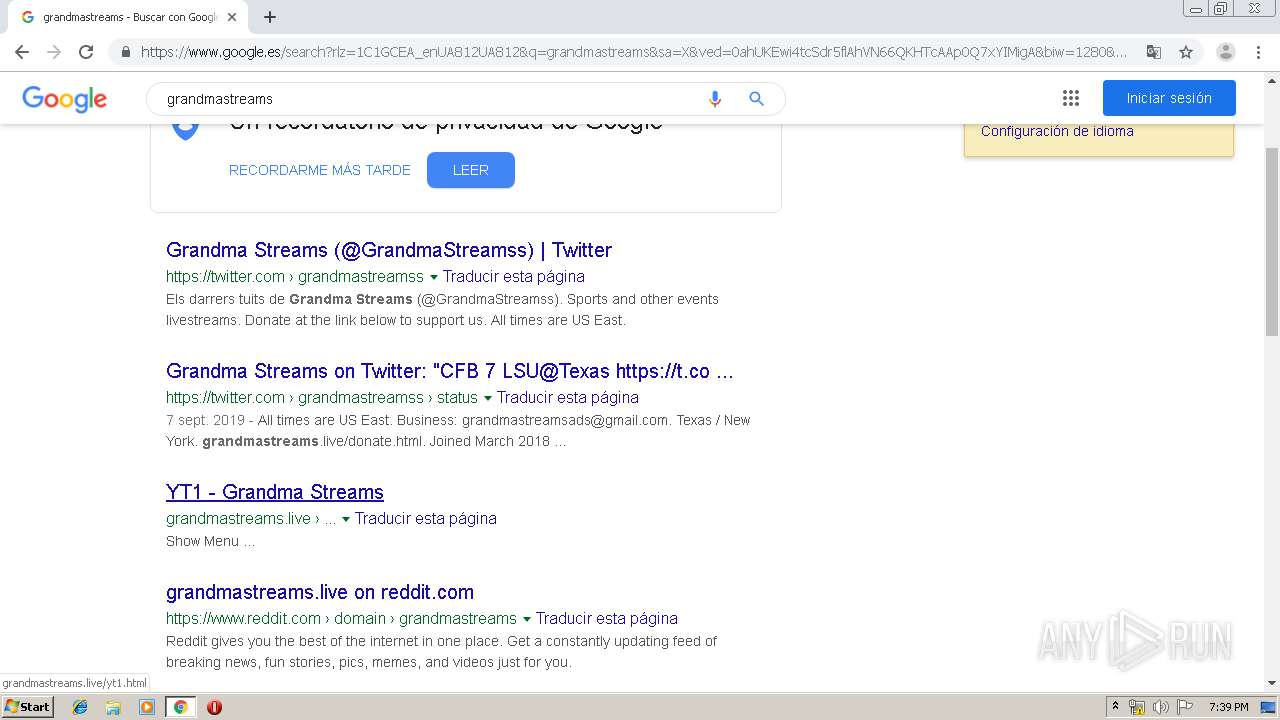This screenshot has height=720, width=1280.
Task: Open grandmastreams.live on reddit.com result
Action: [320, 592]
